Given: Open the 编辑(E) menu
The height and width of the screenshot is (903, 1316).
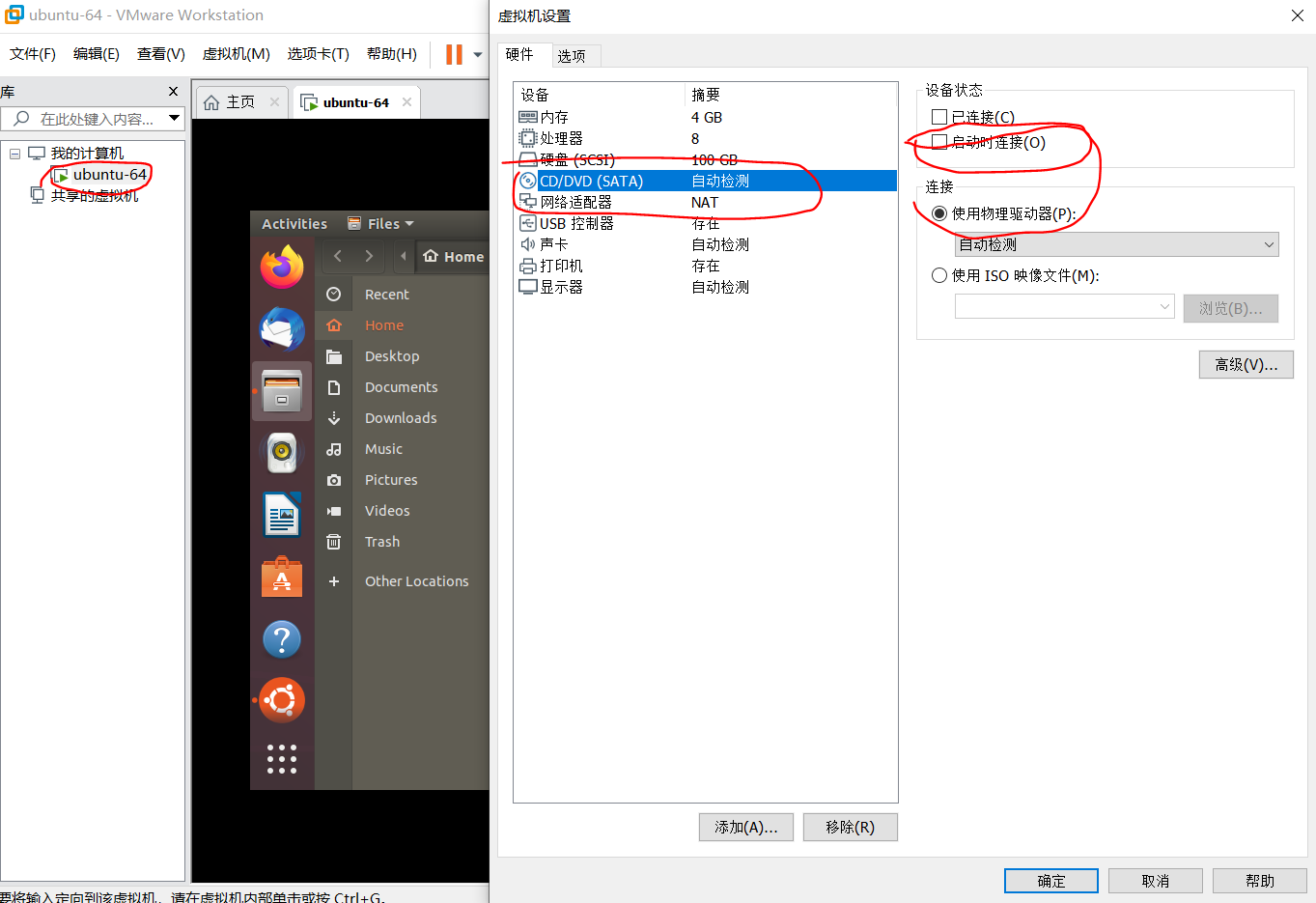Looking at the screenshot, I should coord(97,54).
